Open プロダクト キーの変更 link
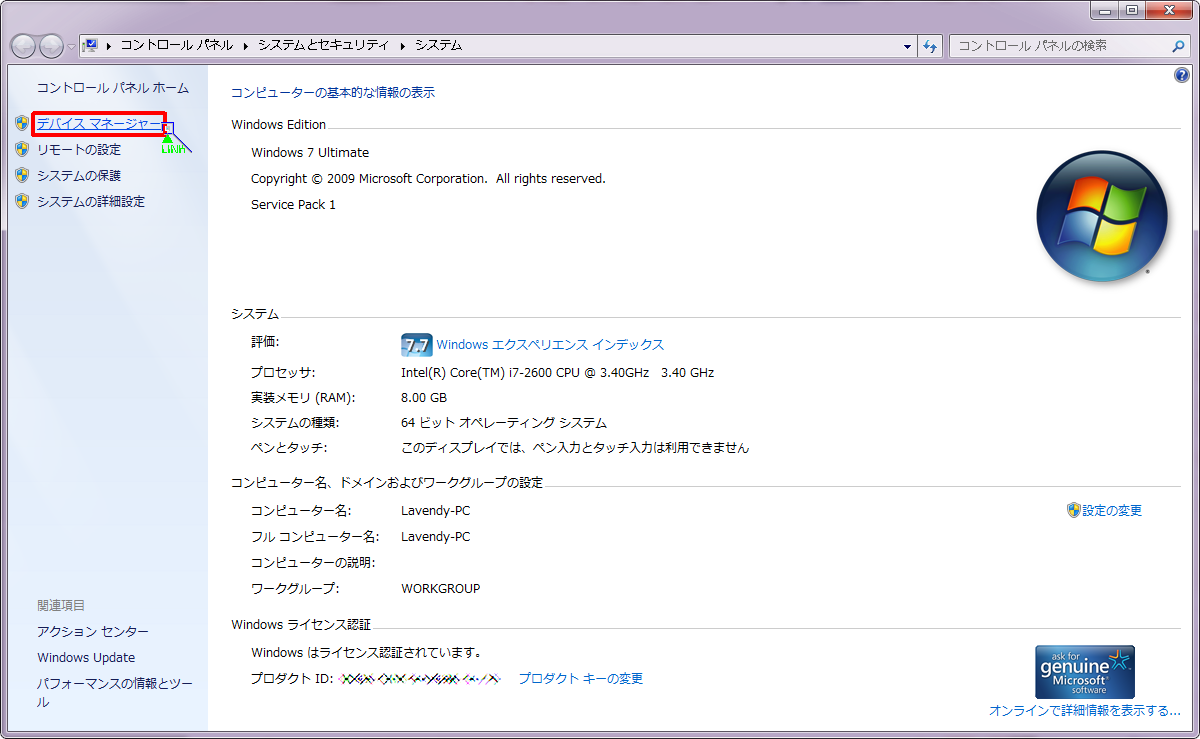Screen dimensions: 1200x739 [580, 678]
